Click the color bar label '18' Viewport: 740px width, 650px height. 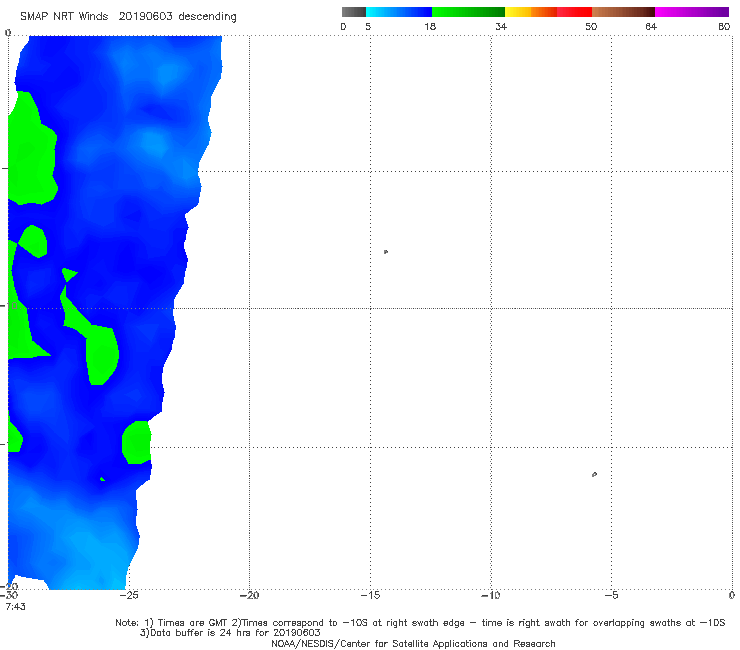click(430, 26)
